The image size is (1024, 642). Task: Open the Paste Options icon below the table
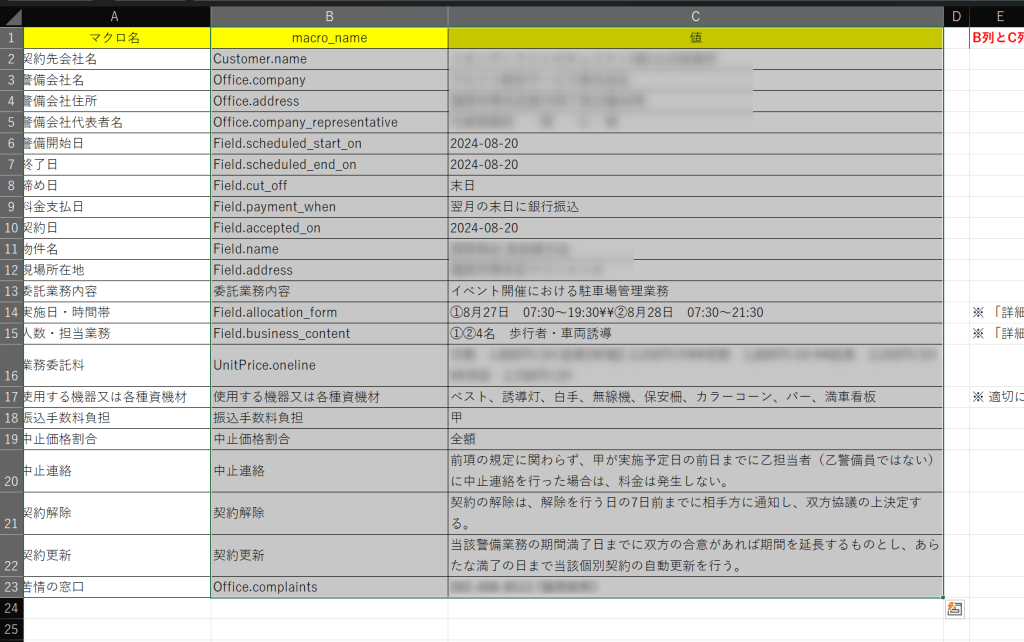click(955, 608)
